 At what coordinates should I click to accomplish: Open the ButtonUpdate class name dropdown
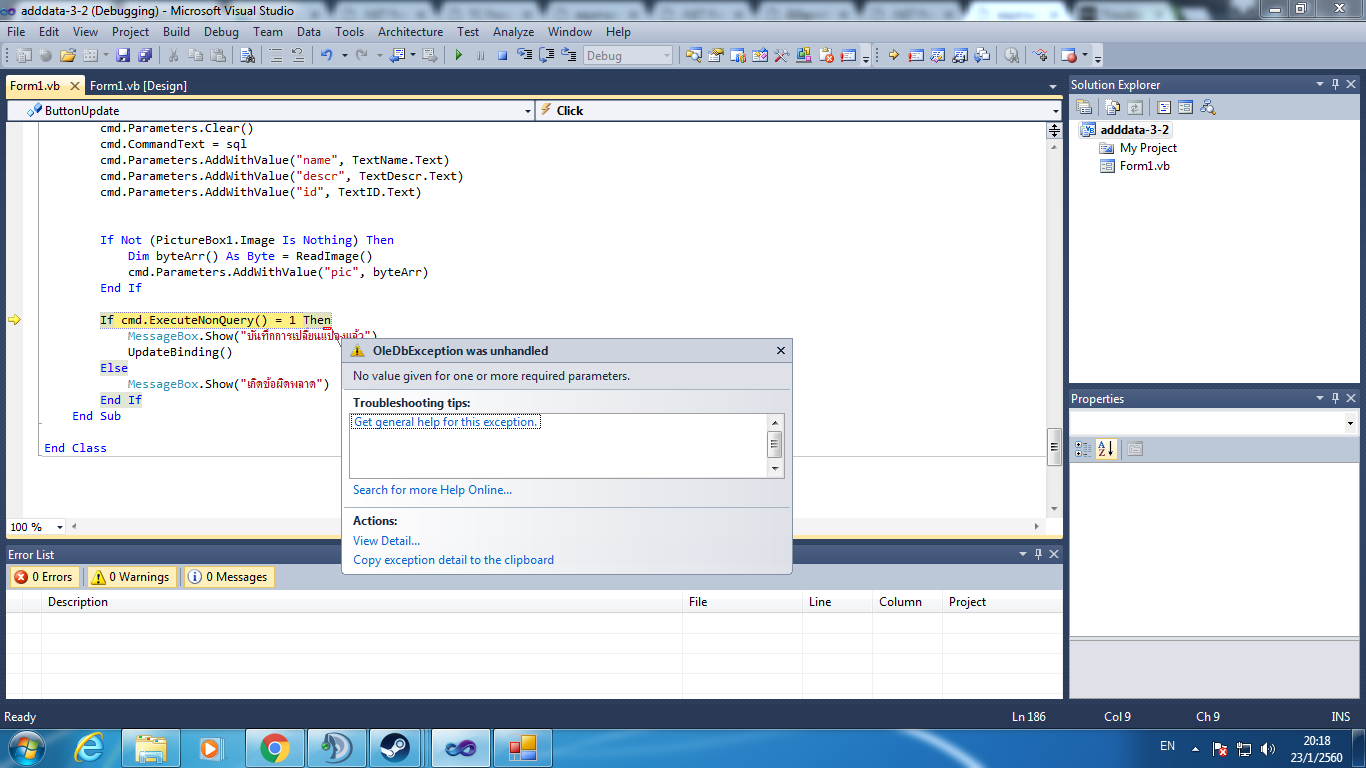[528, 111]
